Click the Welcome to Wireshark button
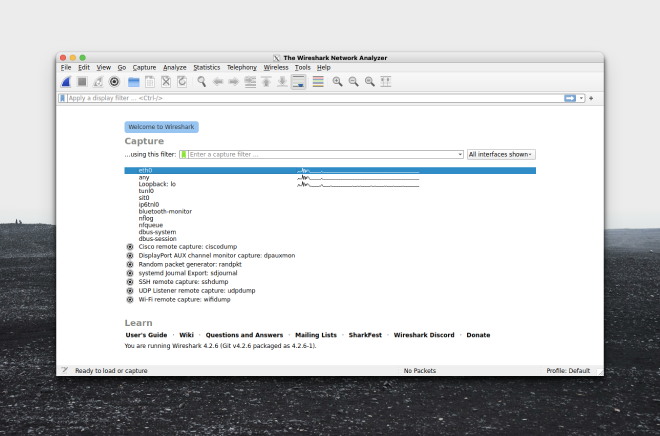 161,127
